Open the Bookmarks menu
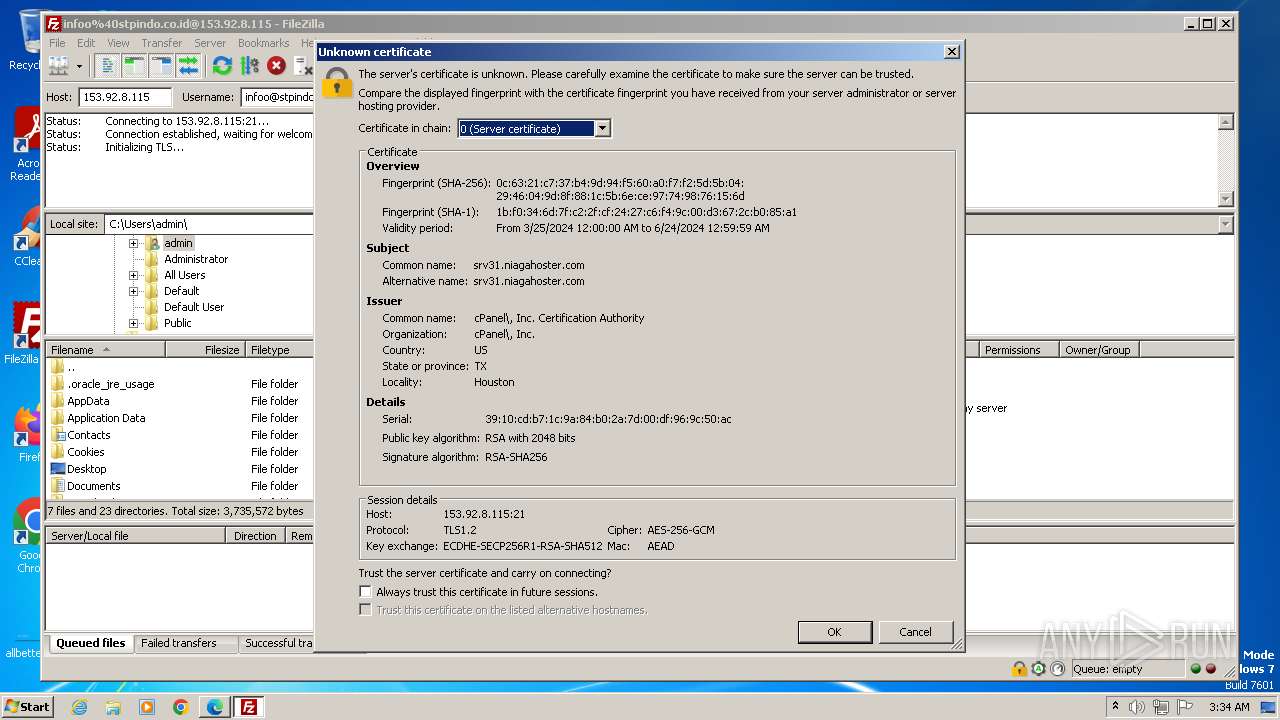Screen dimensions: 1280x720 (263, 43)
